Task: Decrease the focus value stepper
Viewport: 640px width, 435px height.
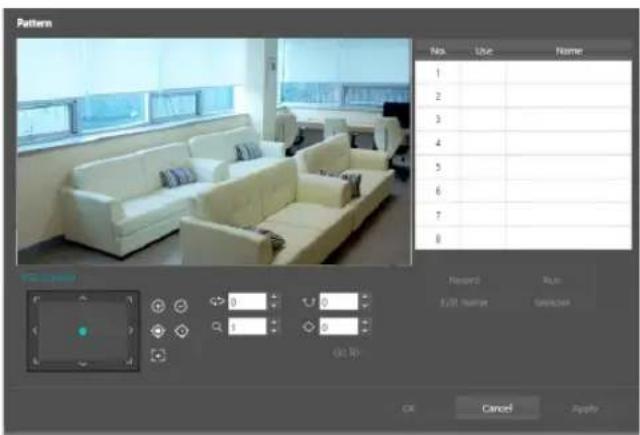Action: click(x=365, y=331)
